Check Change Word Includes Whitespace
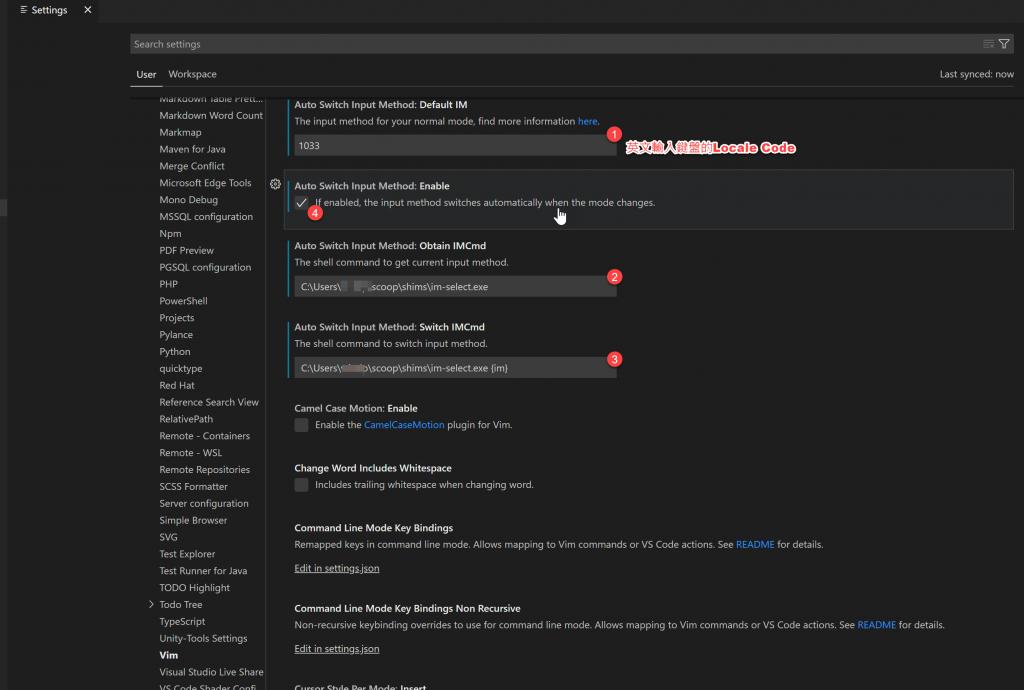 pyautogui.click(x=301, y=485)
